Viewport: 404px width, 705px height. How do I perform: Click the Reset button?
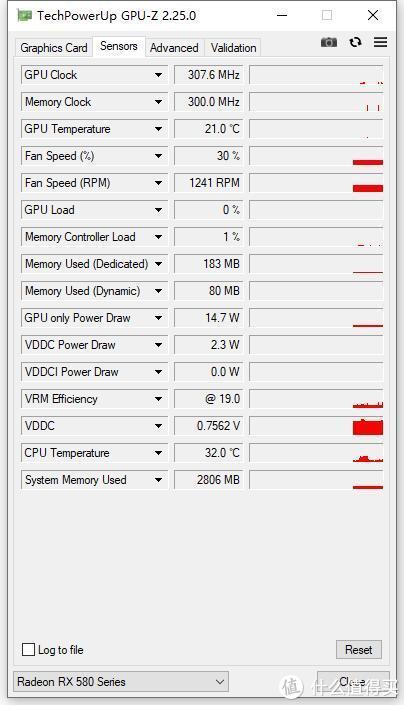click(x=359, y=649)
